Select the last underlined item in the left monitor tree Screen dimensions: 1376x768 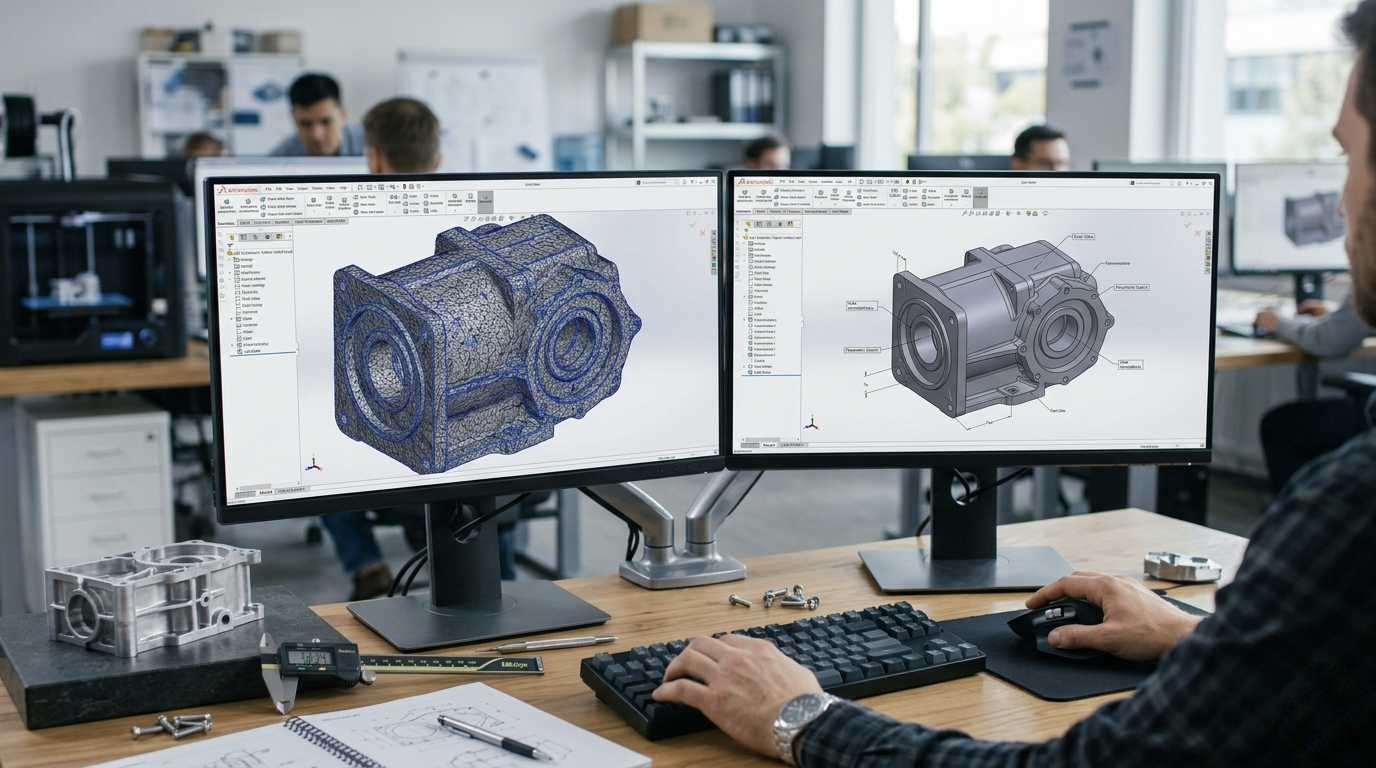click(249, 351)
